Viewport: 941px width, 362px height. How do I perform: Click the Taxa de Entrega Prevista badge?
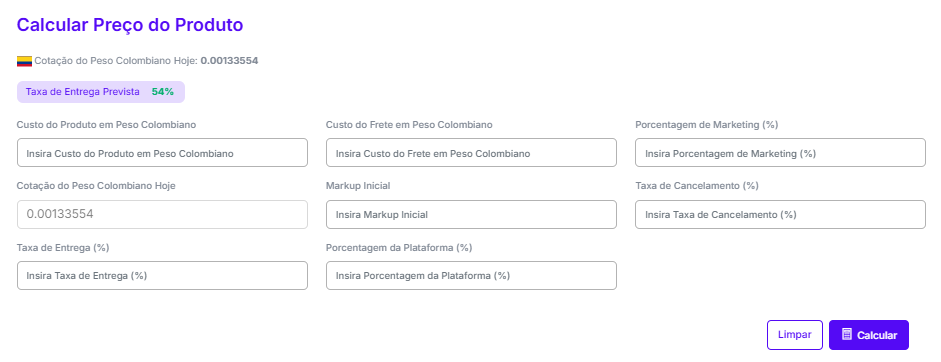coord(101,92)
